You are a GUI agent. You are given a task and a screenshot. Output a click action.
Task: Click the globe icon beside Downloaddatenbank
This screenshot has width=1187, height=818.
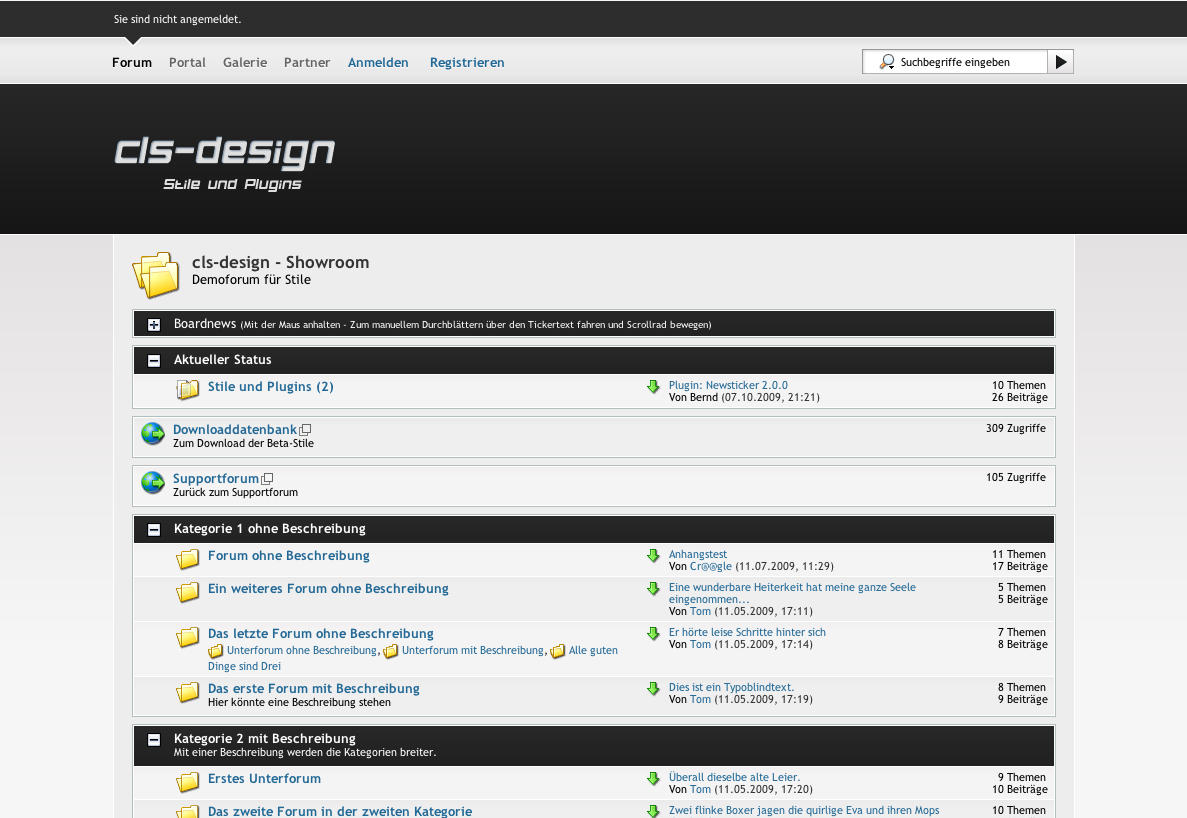tap(152, 434)
